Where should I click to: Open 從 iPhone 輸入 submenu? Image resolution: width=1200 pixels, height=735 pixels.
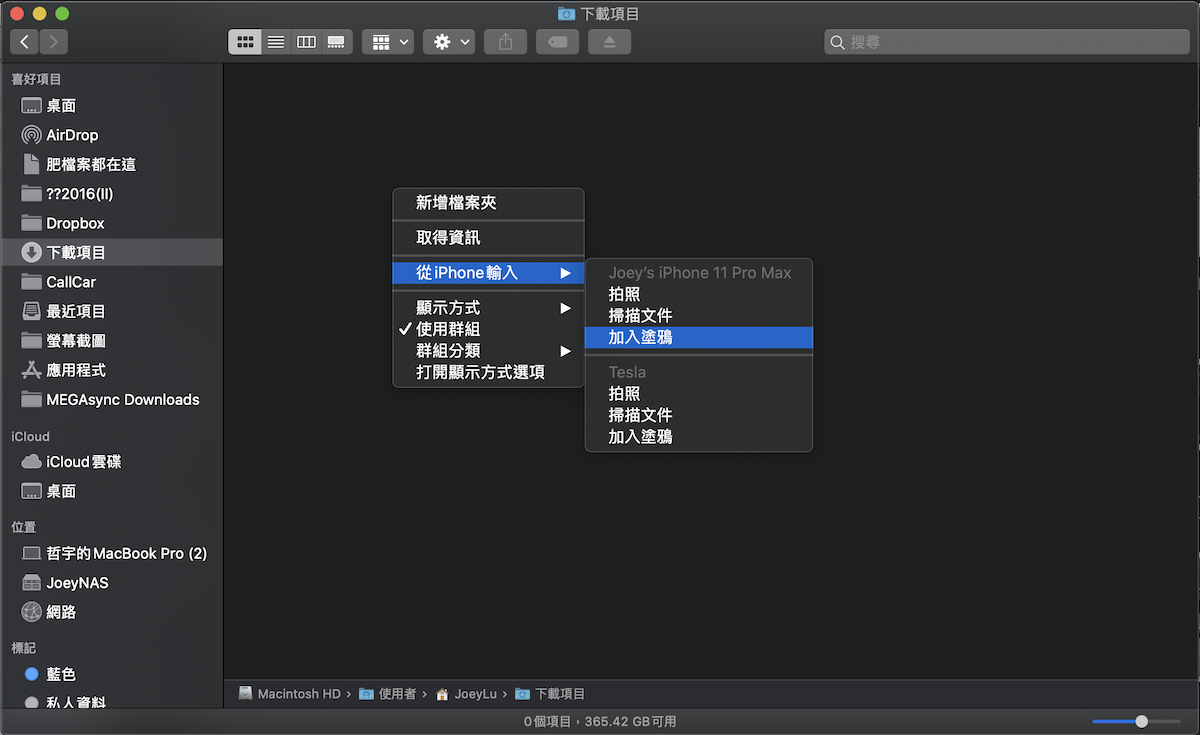tap(488, 273)
